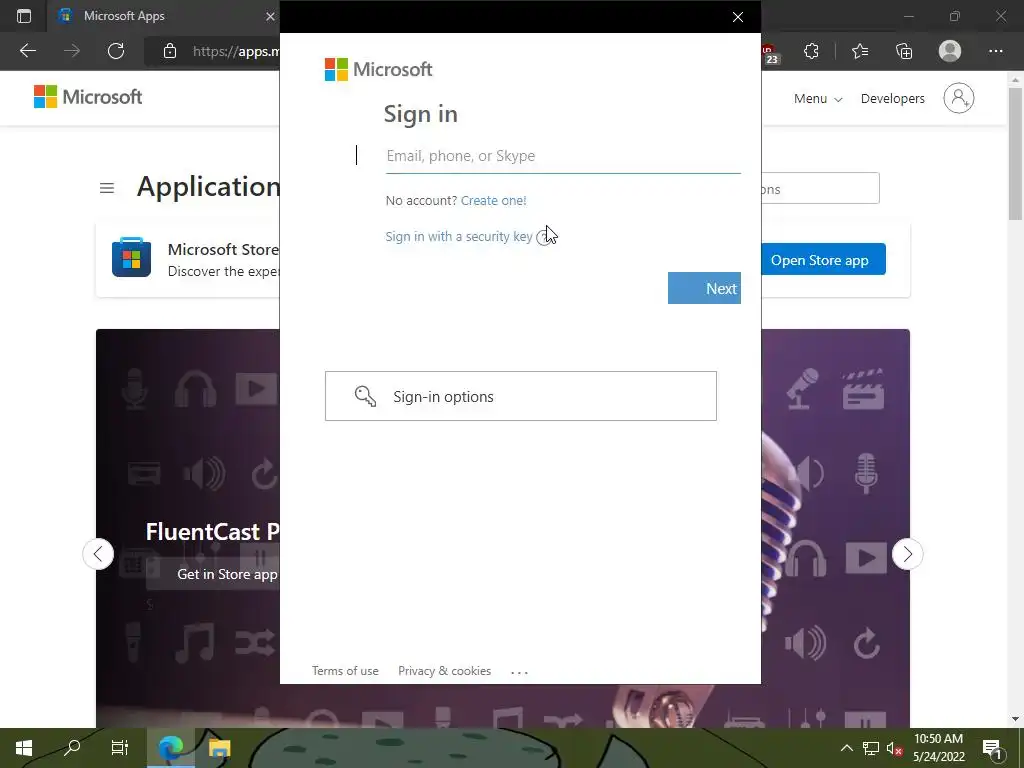The width and height of the screenshot is (1024, 768).
Task: Open Edge profile avatar
Action: [950, 51]
